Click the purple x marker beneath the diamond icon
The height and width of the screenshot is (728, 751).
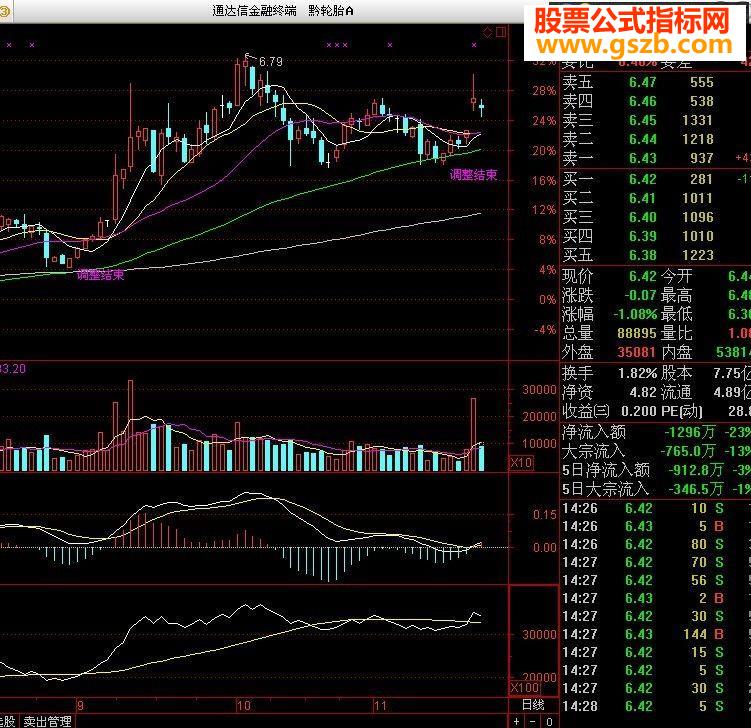coord(474,45)
